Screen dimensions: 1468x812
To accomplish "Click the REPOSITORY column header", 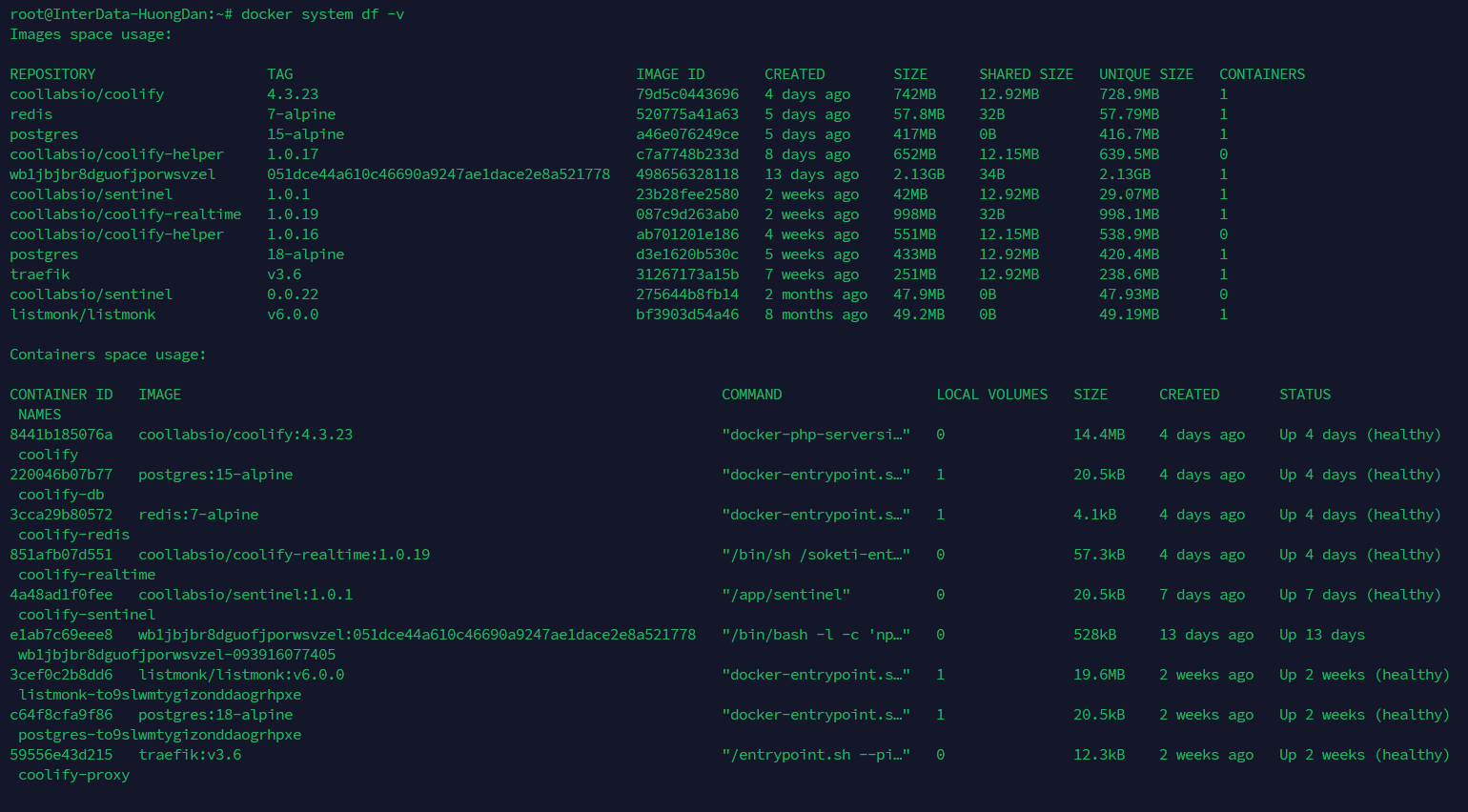I will (x=52, y=74).
